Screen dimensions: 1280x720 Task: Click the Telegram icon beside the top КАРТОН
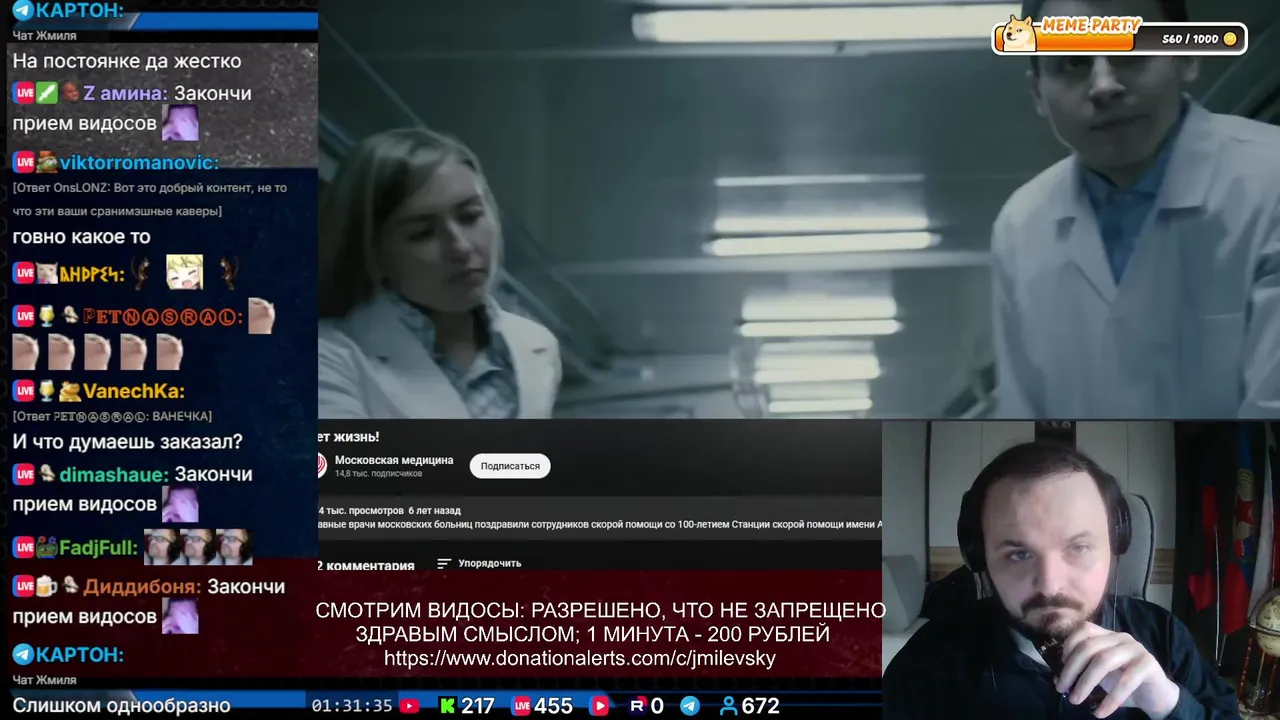22,10
